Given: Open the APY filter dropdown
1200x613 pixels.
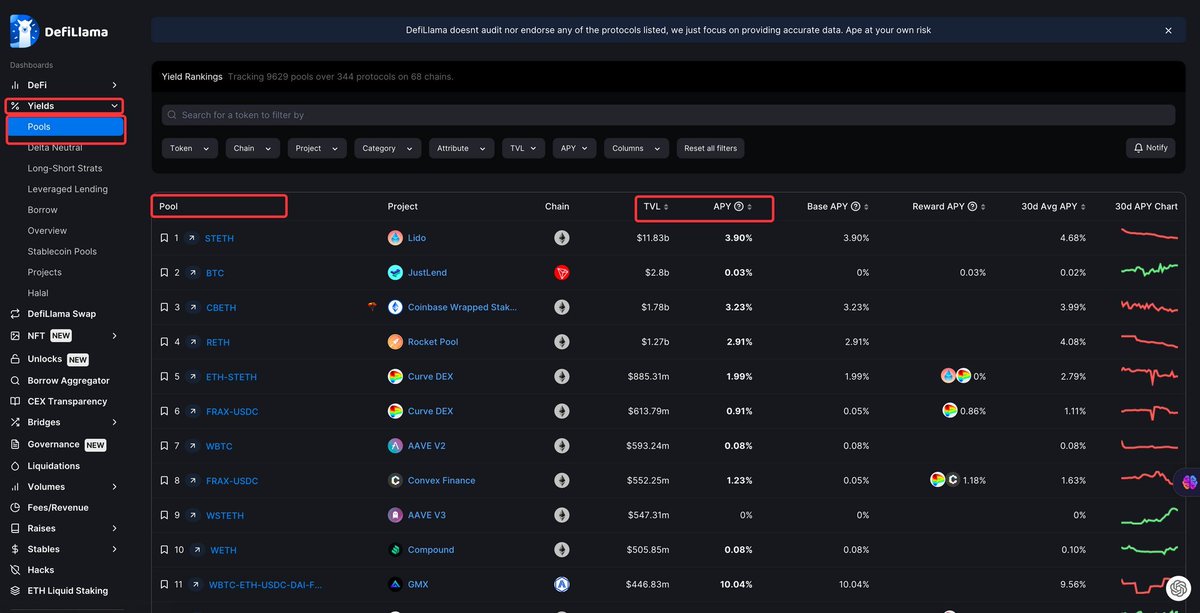Looking at the screenshot, I should click(x=575, y=148).
